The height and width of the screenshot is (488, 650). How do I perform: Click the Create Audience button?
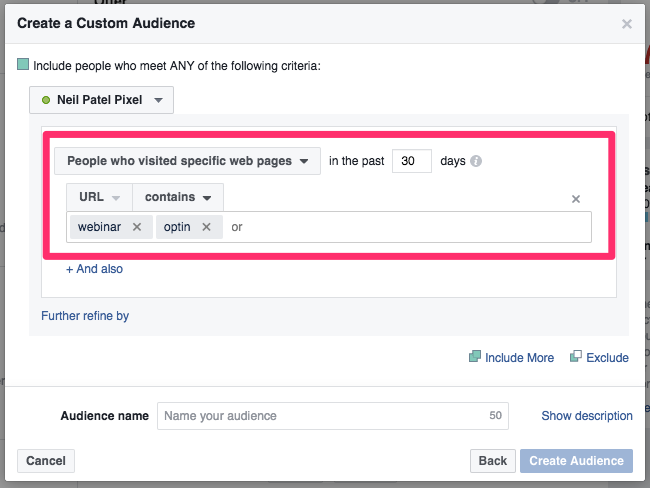click(x=576, y=461)
